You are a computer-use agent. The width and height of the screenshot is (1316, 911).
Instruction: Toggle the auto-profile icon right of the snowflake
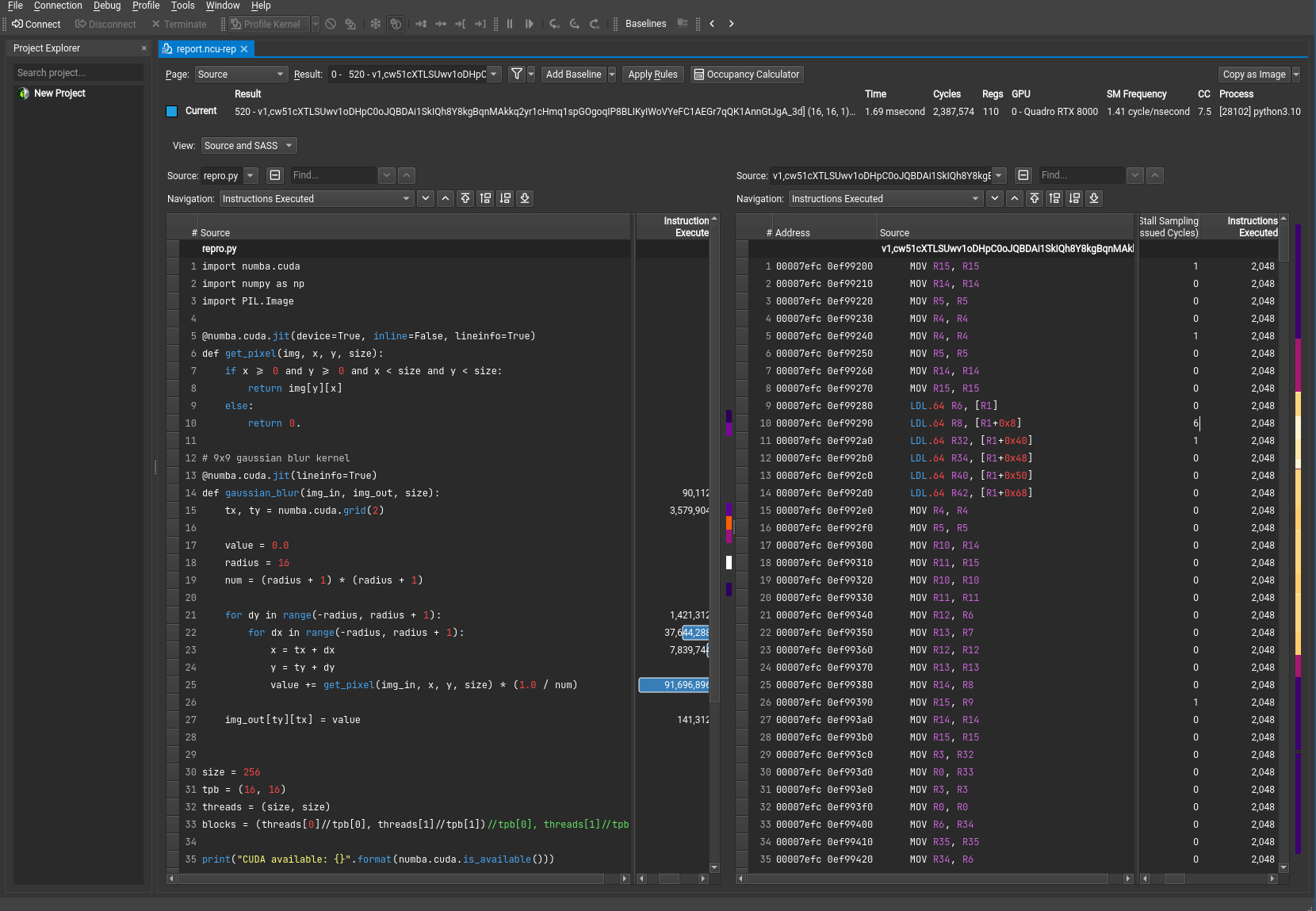[x=396, y=24]
